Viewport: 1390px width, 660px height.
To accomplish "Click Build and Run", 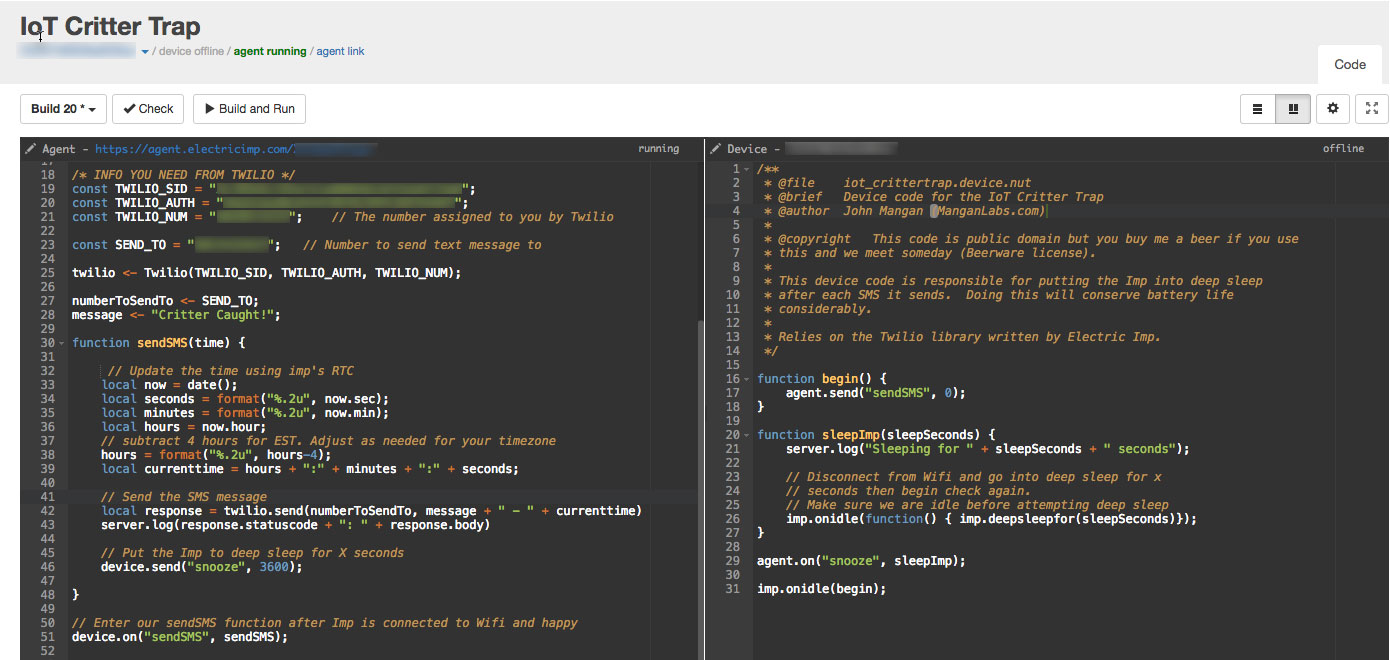I will pyautogui.click(x=249, y=109).
